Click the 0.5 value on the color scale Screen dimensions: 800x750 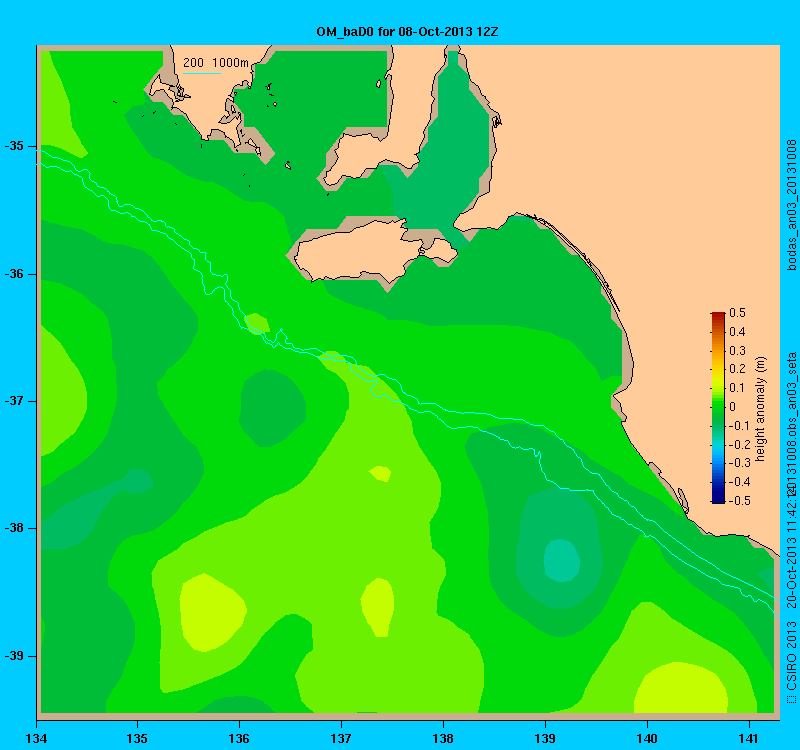click(x=737, y=313)
